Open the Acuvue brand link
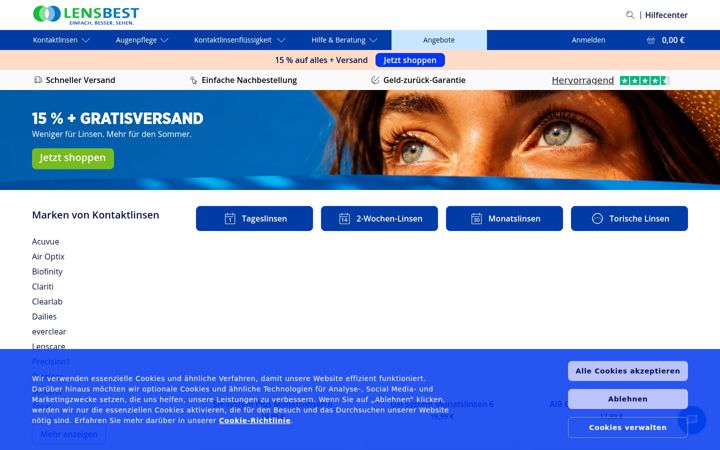This screenshot has width=720, height=450. click(x=45, y=242)
